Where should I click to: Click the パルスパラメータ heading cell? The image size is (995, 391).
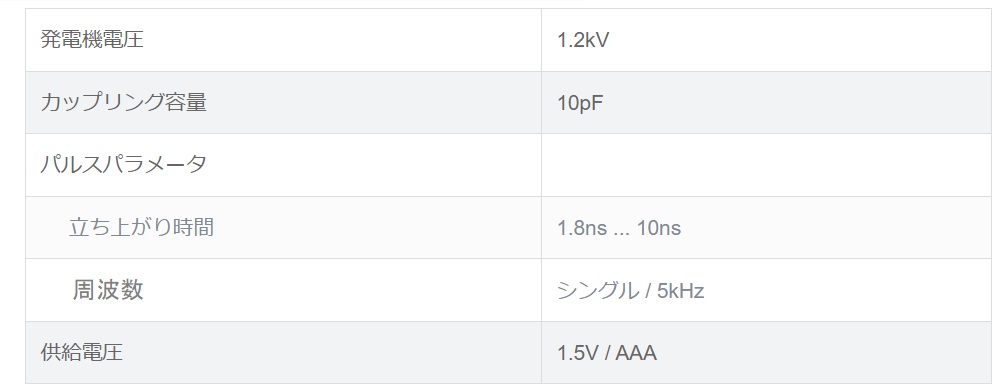[x=283, y=165]
